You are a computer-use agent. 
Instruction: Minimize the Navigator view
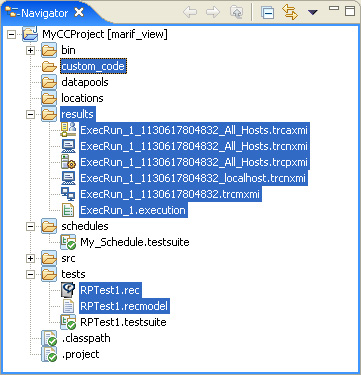coord(334,8)
